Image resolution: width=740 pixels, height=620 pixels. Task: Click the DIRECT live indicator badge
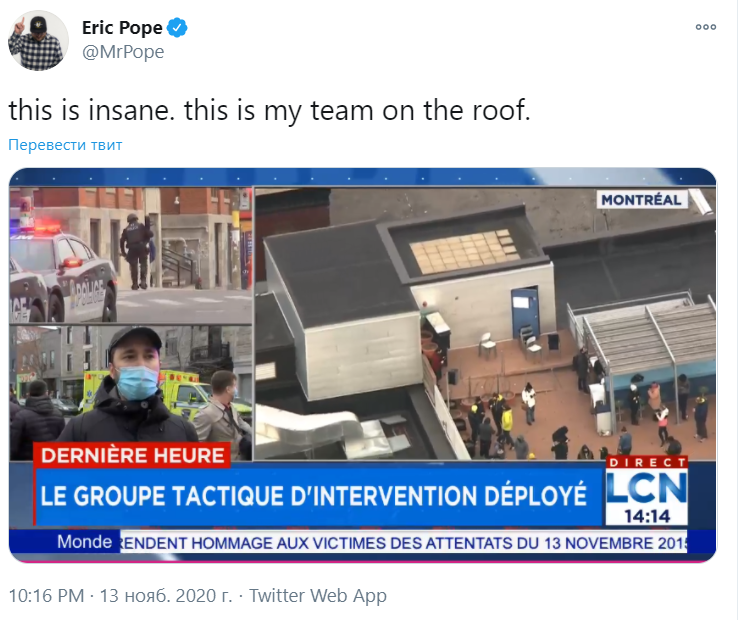click(647, 462)
